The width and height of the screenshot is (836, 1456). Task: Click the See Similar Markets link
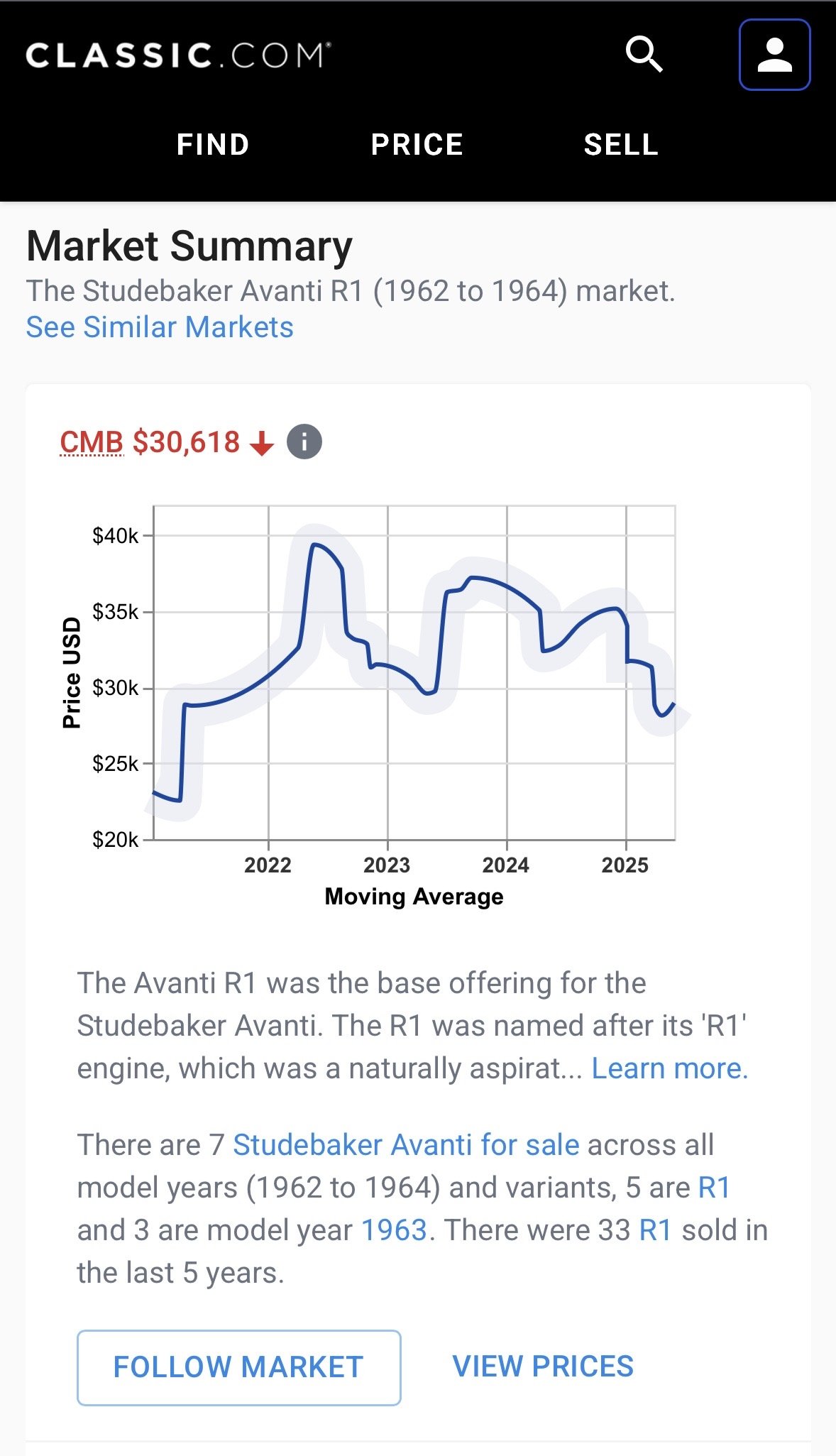click(x=160, y=327)
